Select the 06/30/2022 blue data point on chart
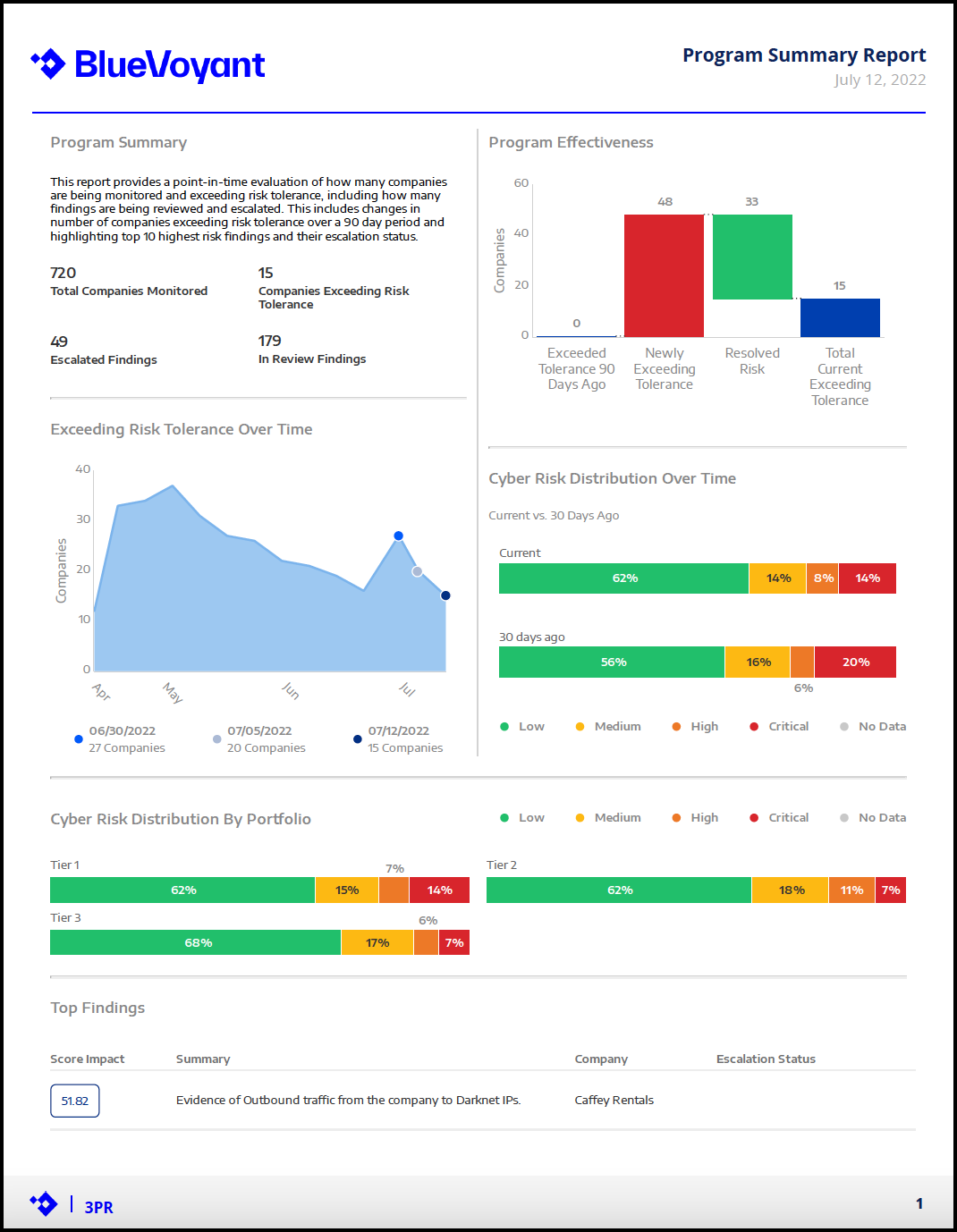 (399, 536)
